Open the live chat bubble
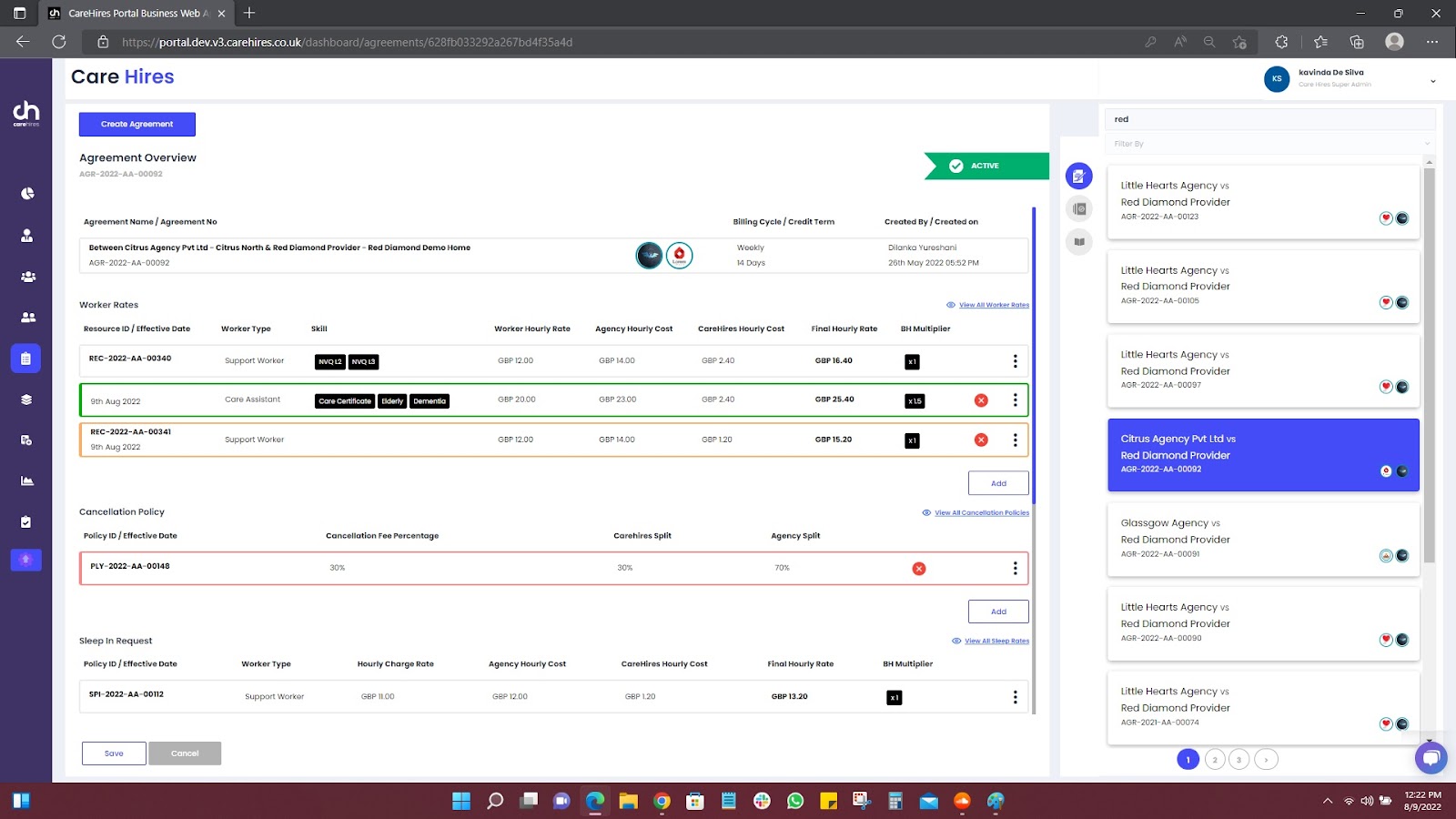The image size is (1456, 819). click(x=1431, y=757)
